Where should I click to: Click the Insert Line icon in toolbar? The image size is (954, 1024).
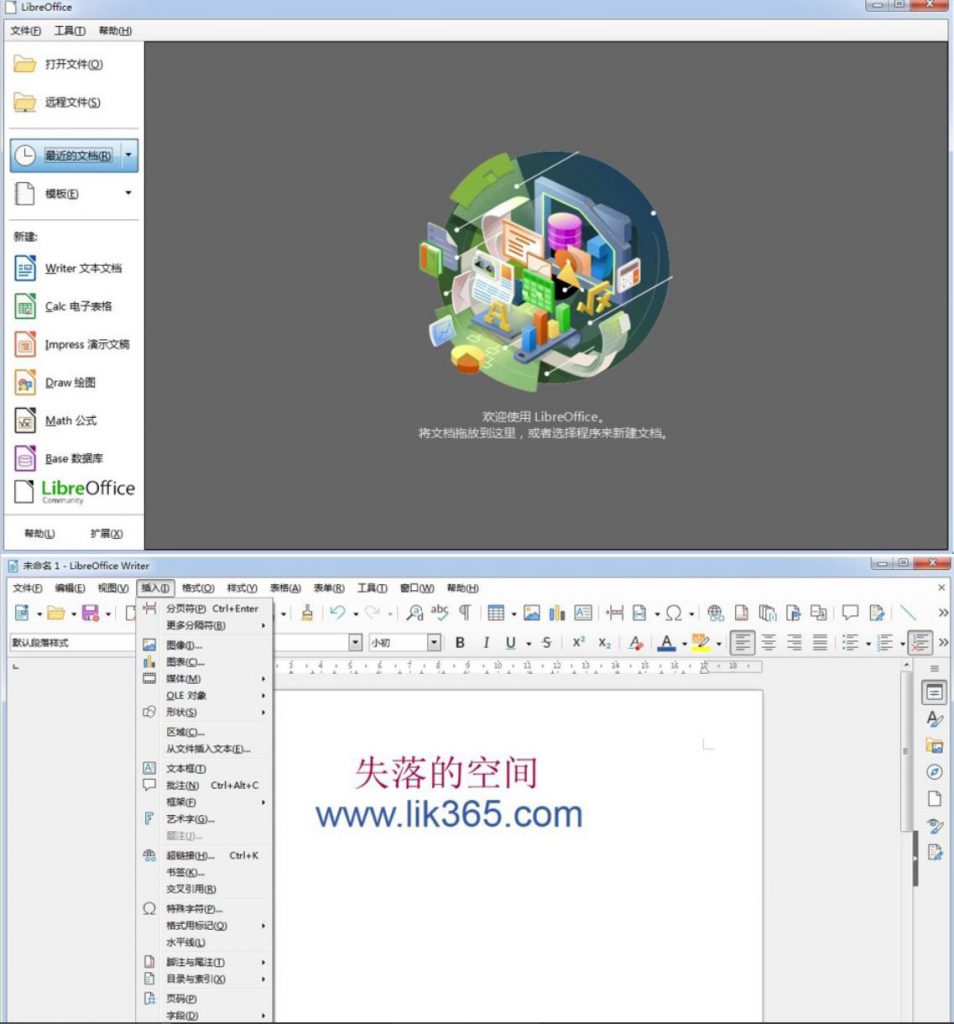[x=908, y=613]
